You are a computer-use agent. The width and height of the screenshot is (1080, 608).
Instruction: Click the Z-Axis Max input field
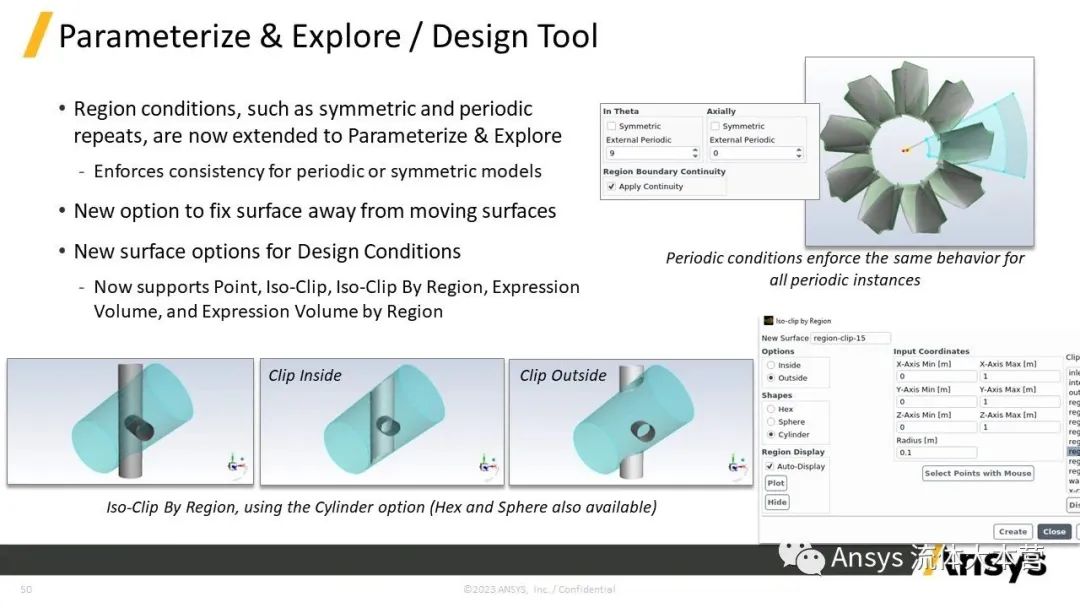coord(1020,427)
